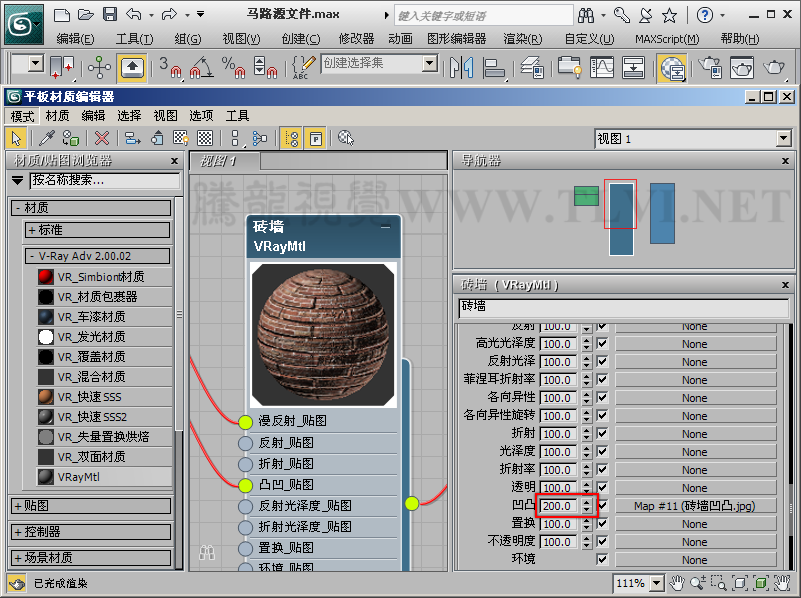Screen dimensions: 801x598
Task: Click the Curve Editor toolbar icon
Action: click(x=603, y=67)
